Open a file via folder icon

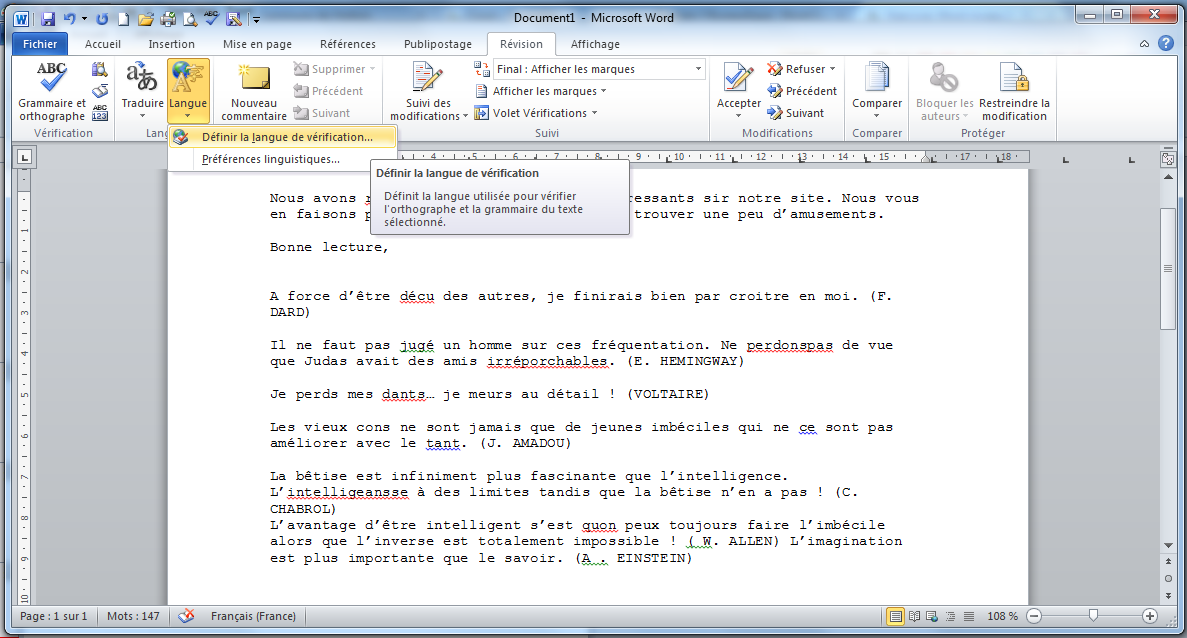pyautogui.click(x=145, y=18)
